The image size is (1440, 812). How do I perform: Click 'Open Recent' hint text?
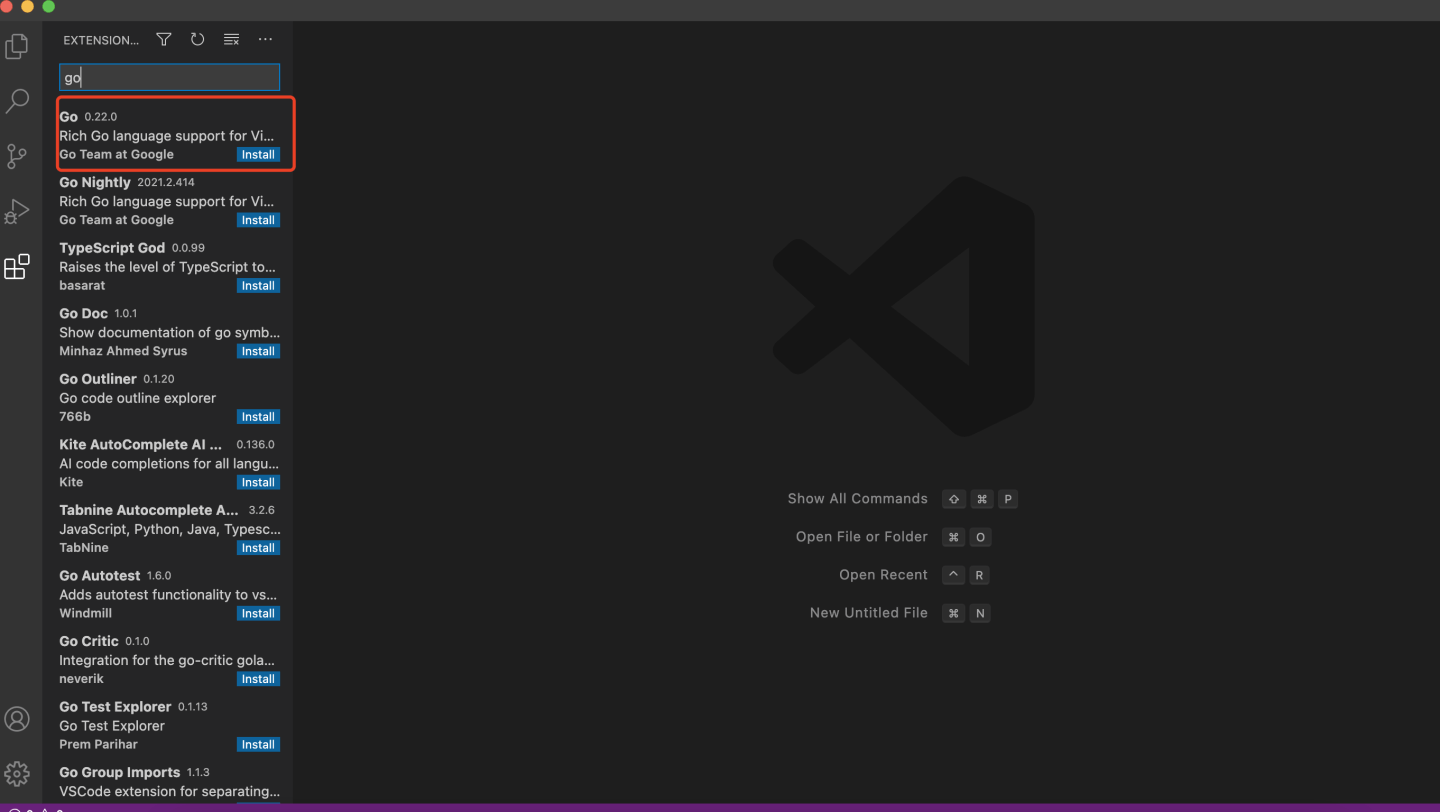(884, 575)
